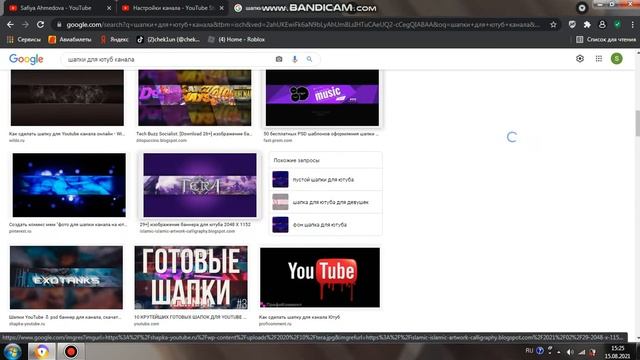
Task: Open the Chrome three-dot menu
Action: (x=633, y=24)
